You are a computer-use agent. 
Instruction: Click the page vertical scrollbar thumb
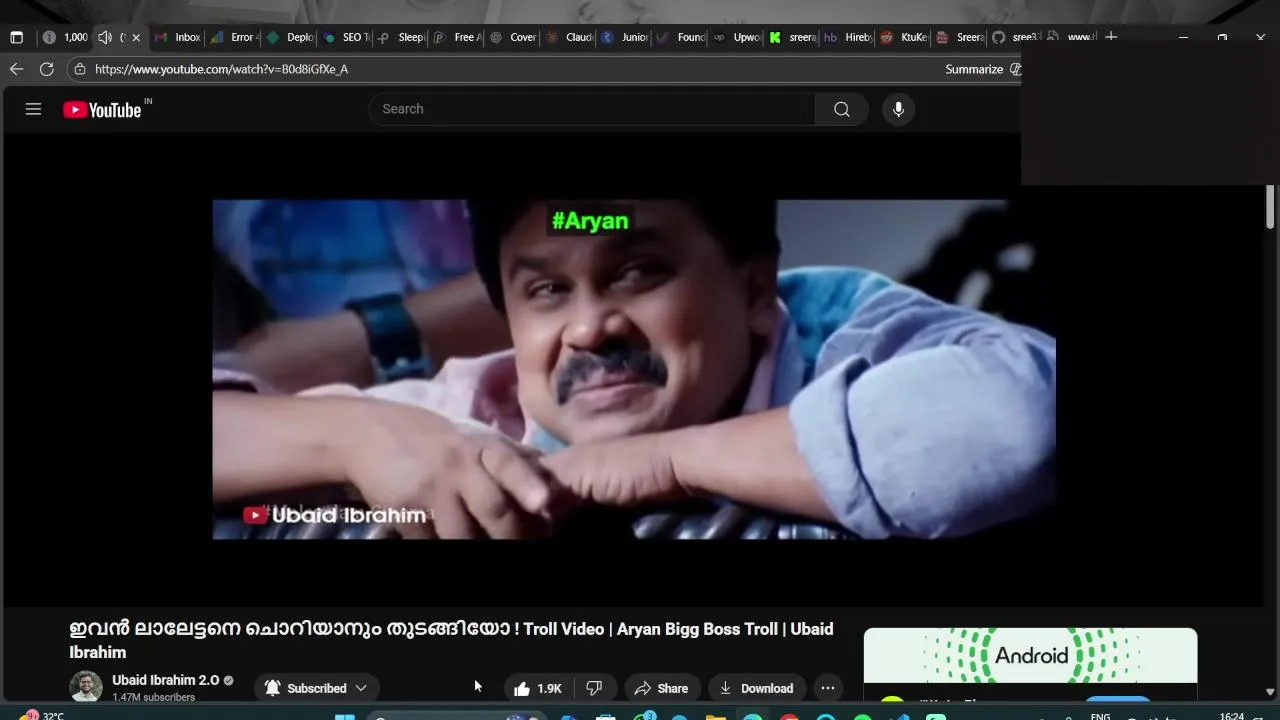(1271, 207)
